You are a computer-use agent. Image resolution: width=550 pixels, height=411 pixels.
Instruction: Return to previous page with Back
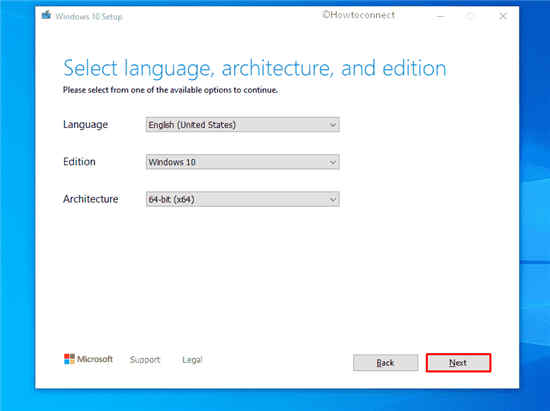[x=385, y=363]
